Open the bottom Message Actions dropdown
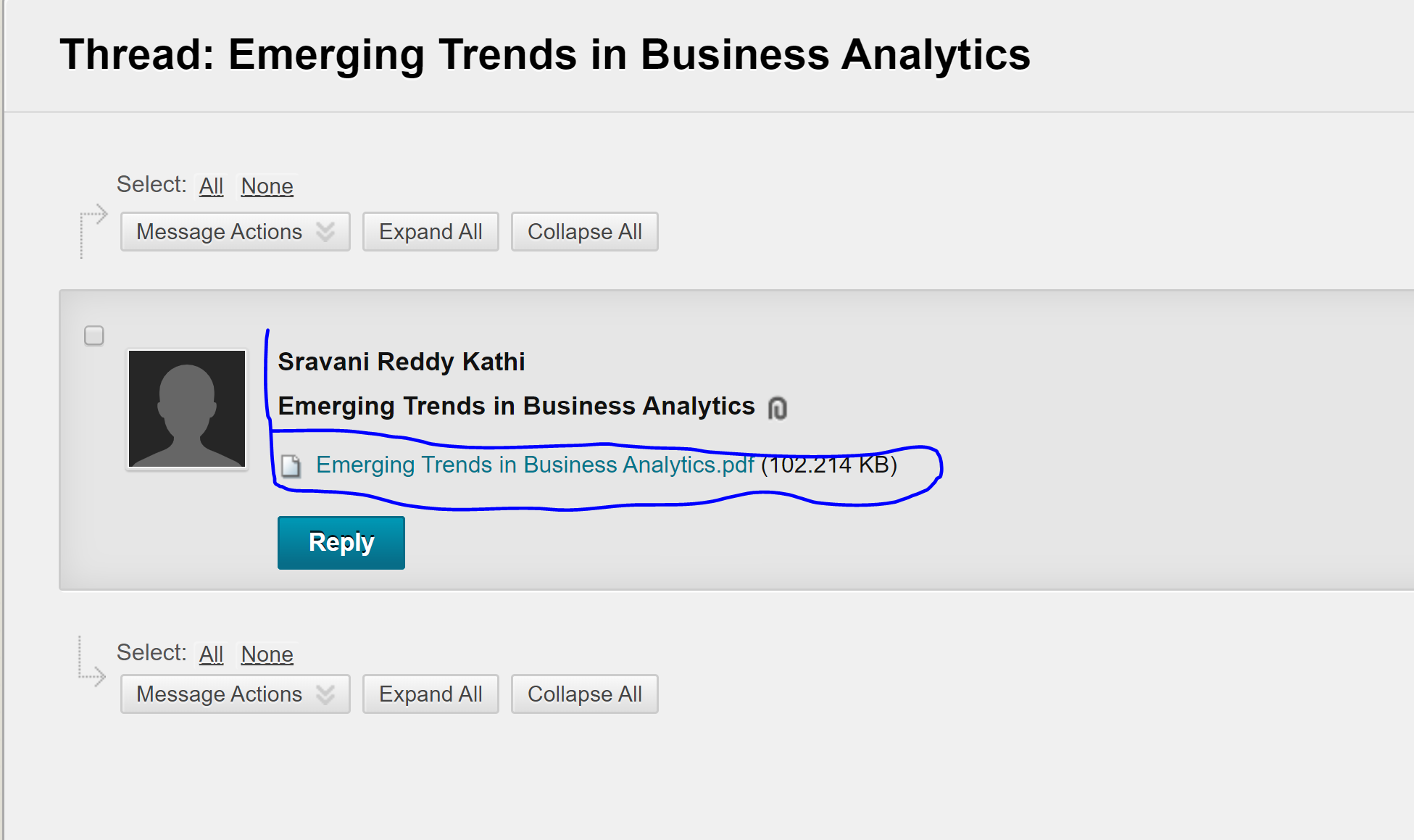Image resolution: width=1414 pixels, height=840 pixels. point(235,694)
